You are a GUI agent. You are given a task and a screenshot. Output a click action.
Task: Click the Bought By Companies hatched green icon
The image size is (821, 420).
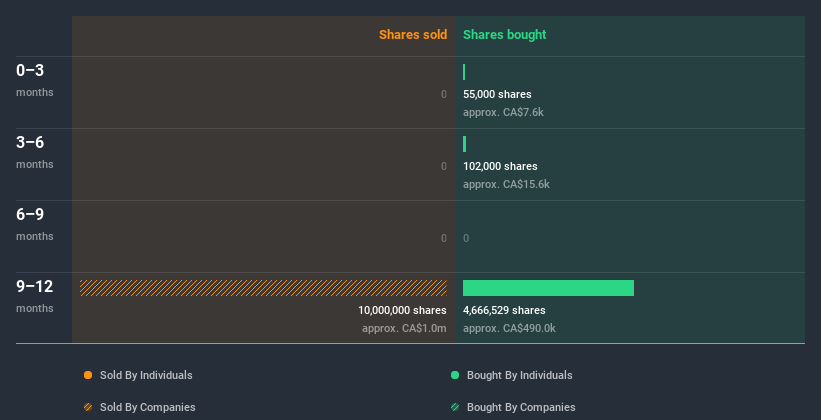click(x=455, y=407)
